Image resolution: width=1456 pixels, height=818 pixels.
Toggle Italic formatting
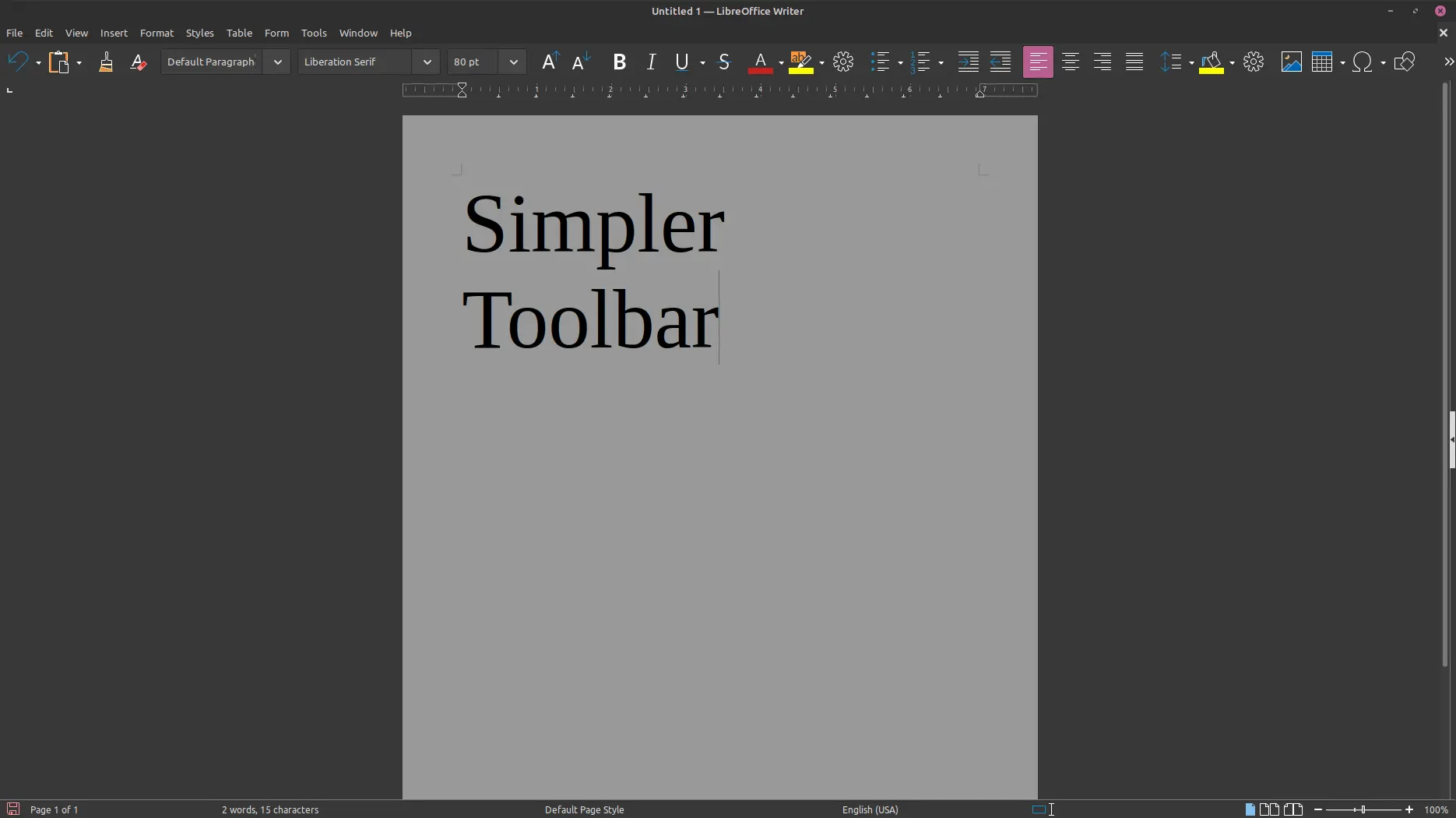click(651, 62)
